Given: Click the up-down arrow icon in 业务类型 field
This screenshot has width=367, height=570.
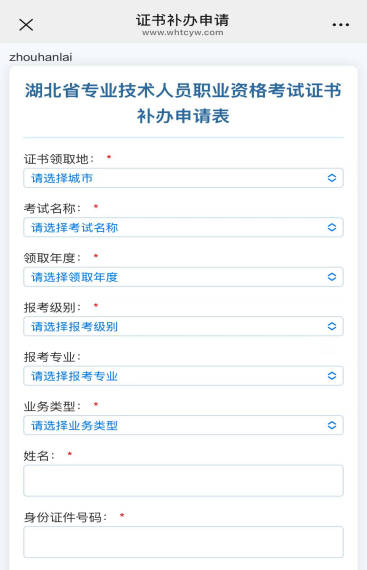Looking at the screenshot, I should pyautogui.click(x=332, y=425).
